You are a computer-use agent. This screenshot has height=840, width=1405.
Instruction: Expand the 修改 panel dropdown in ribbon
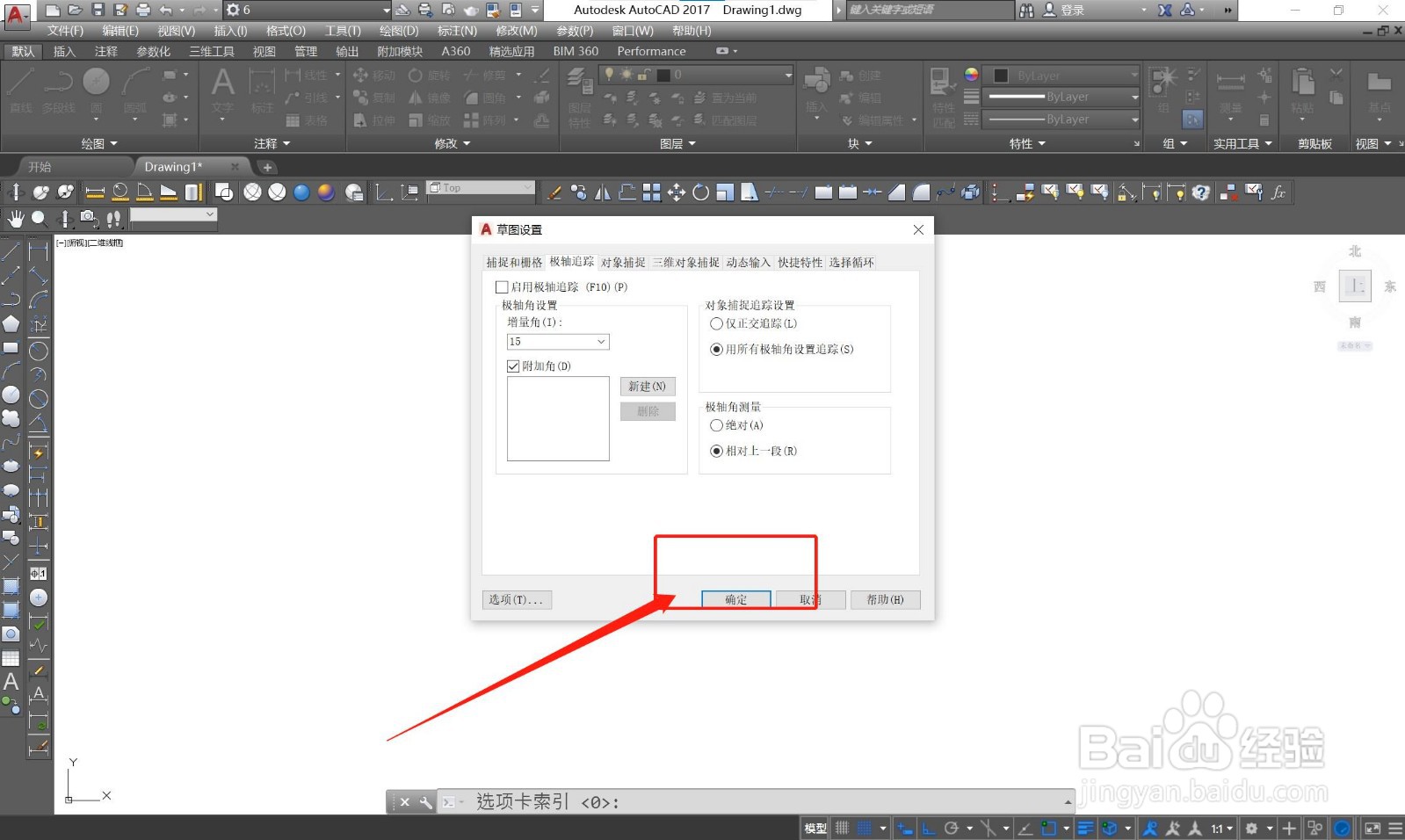(453, 143)
